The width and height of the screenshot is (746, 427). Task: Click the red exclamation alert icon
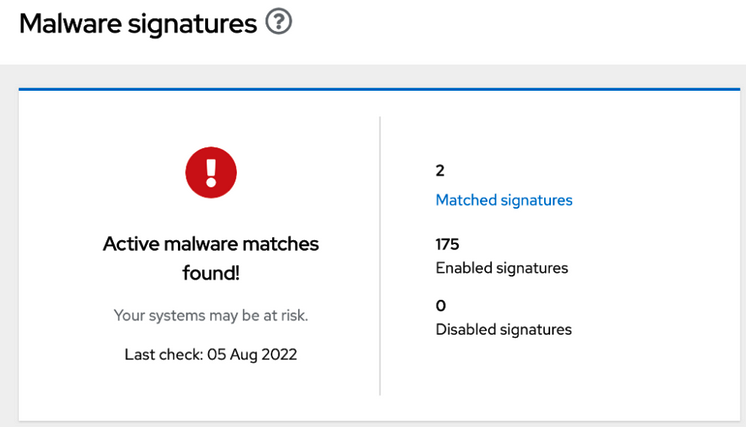210,172
